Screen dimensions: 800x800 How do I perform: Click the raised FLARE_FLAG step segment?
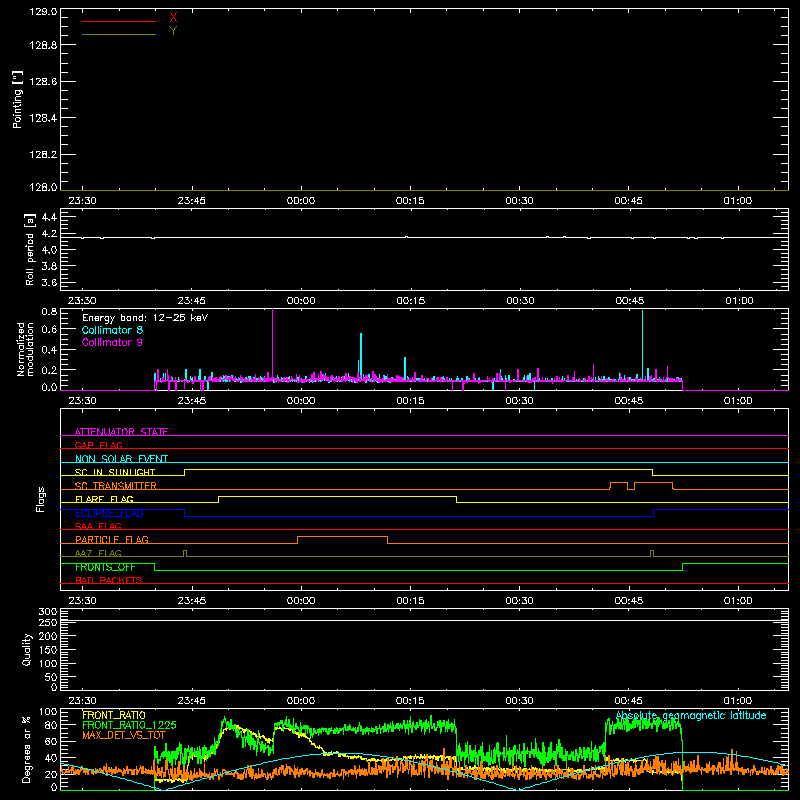[337, 496]
